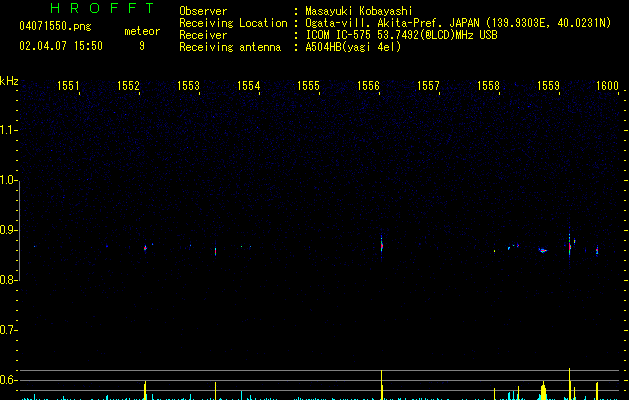Click the 1557 time axis label
629x400 pixels.
tap(428, 86)
